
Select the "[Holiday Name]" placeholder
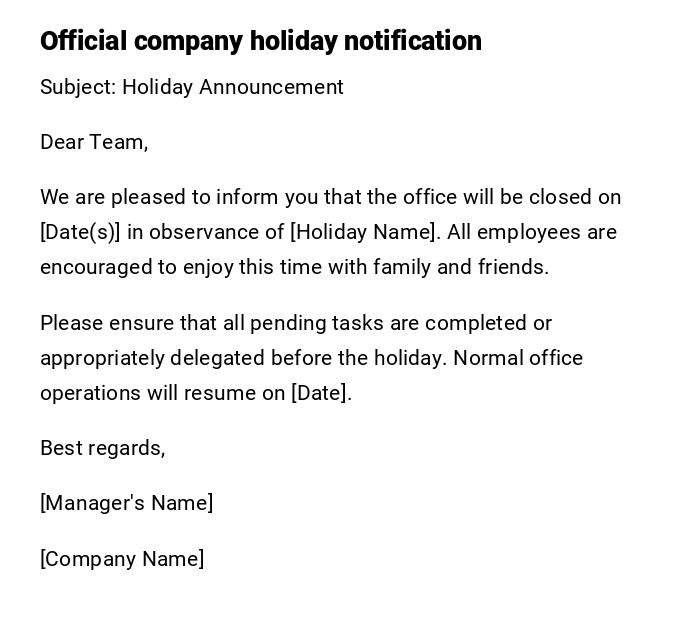[364, 232]
